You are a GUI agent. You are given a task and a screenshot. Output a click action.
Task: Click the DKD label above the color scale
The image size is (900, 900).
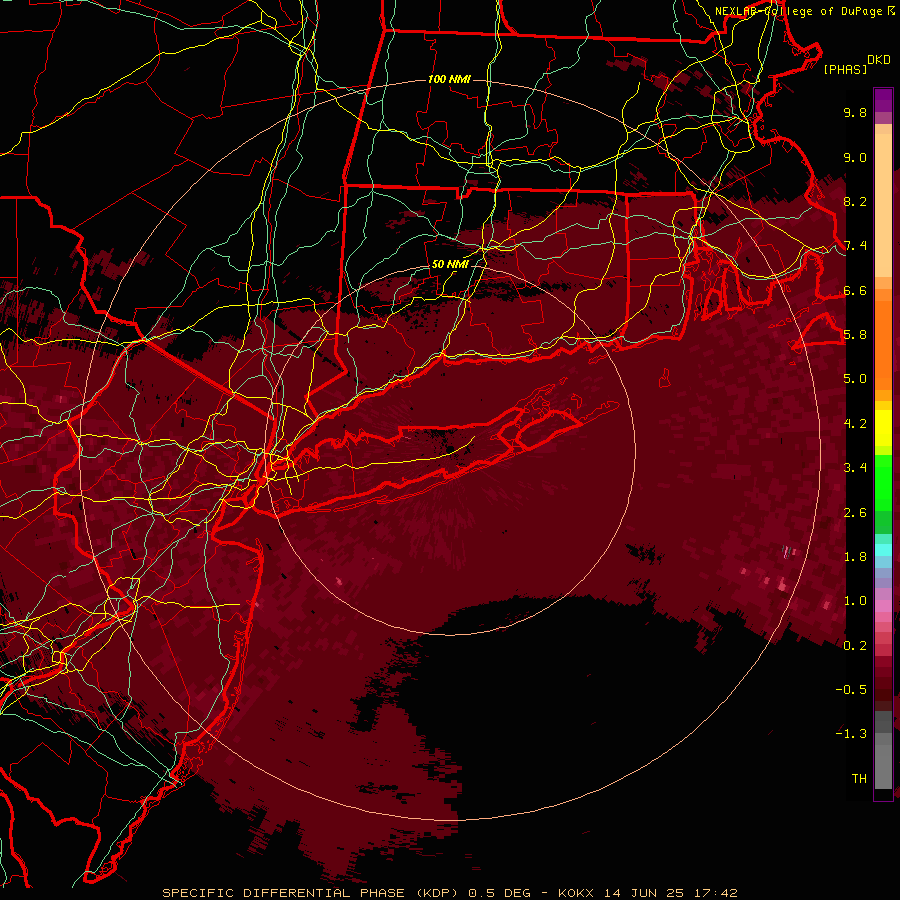click(x=879, y=60)
